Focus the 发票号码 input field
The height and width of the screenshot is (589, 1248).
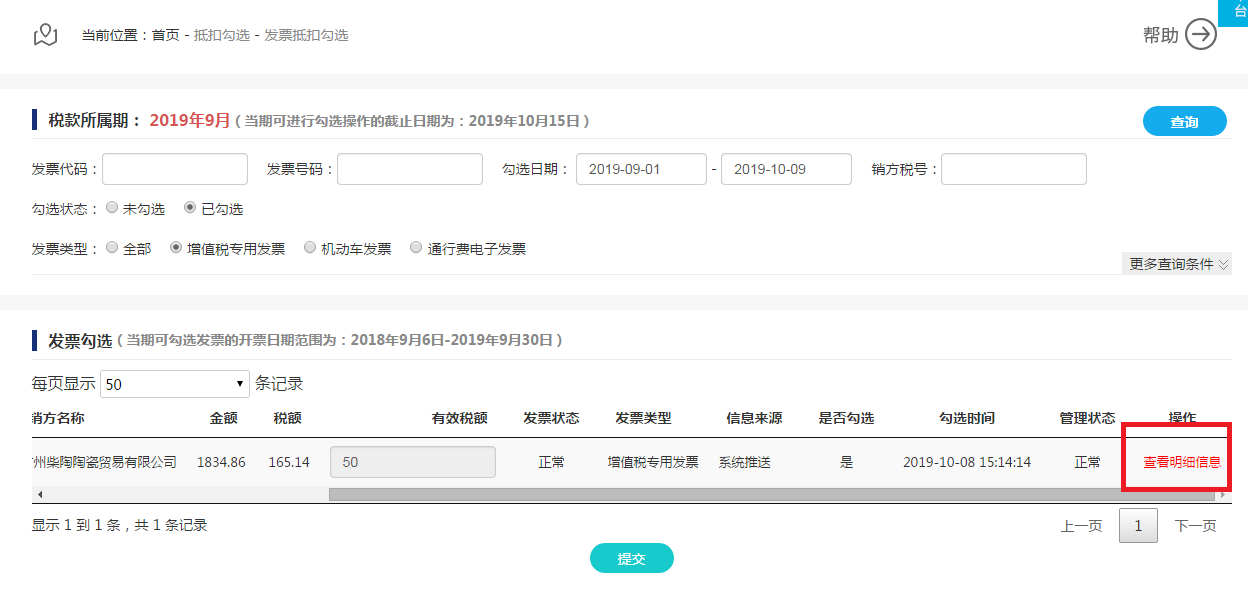pos(410,169)
